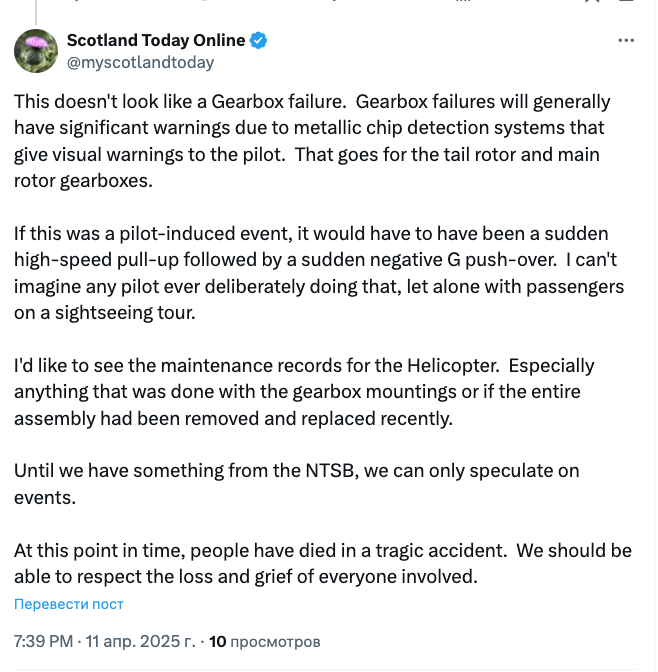Click the 11 апр. 2025 г. date
Screen dimensions: 658x672
(140, 642)
